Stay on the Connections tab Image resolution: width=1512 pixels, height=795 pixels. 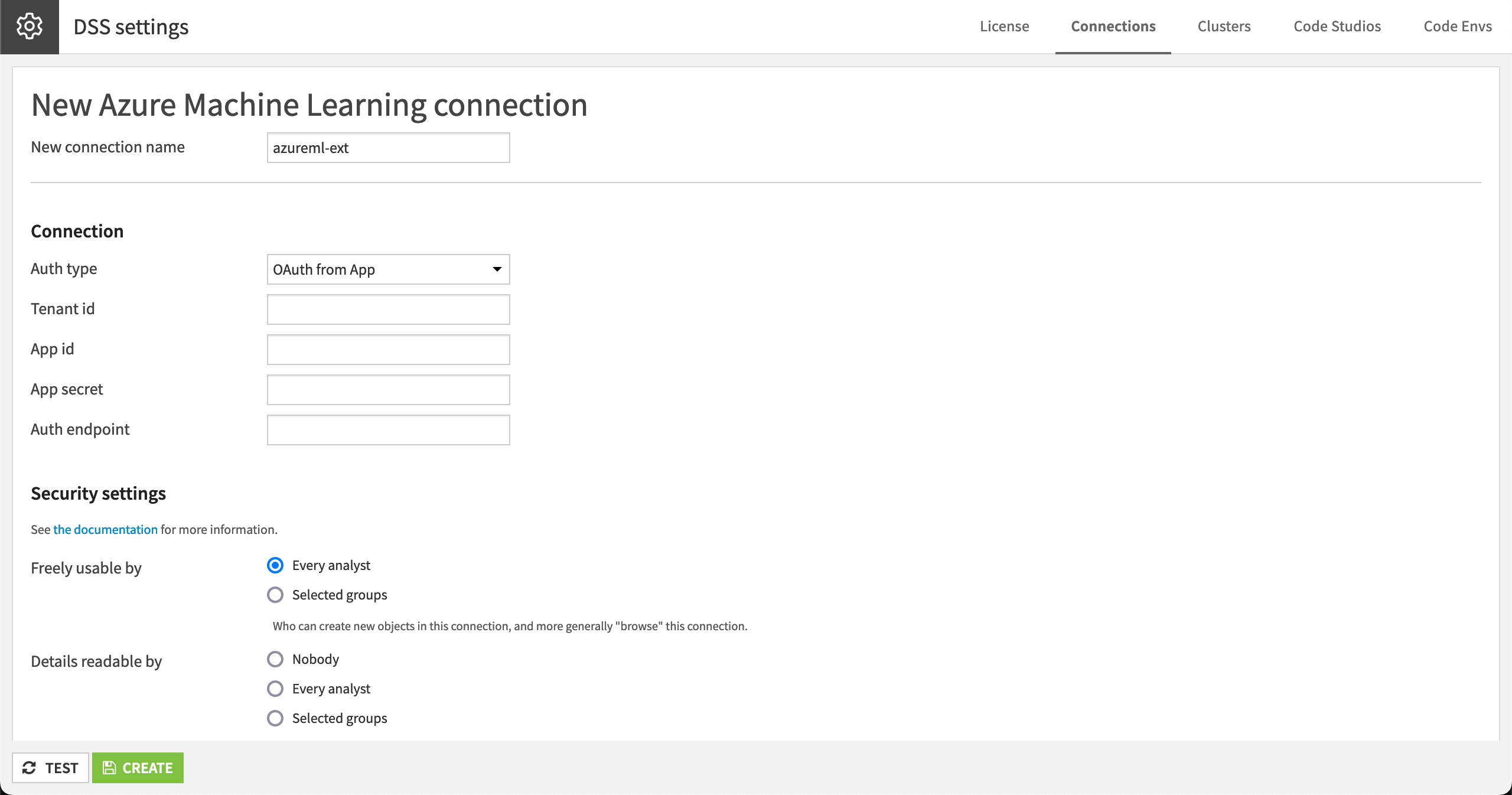pos(1113,26)
